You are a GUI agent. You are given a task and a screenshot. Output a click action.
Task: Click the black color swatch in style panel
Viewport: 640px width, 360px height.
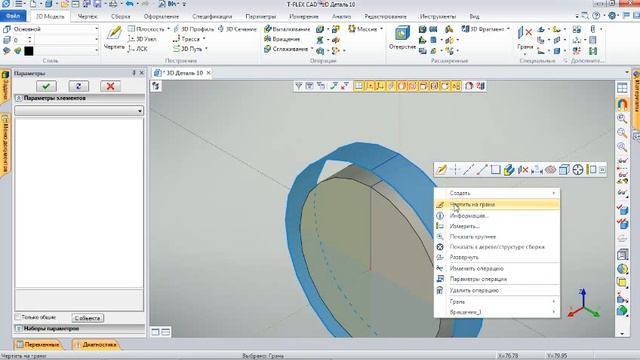point(29,51)
